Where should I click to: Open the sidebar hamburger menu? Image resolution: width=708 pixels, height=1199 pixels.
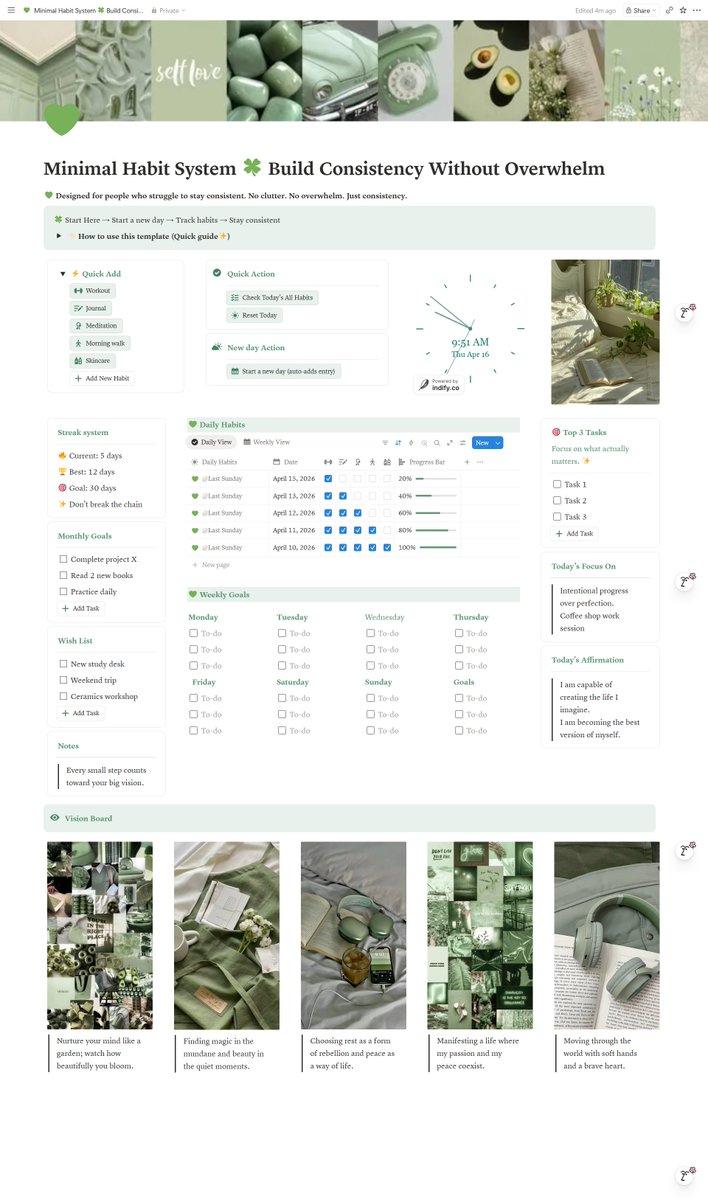tap(11, 10)
